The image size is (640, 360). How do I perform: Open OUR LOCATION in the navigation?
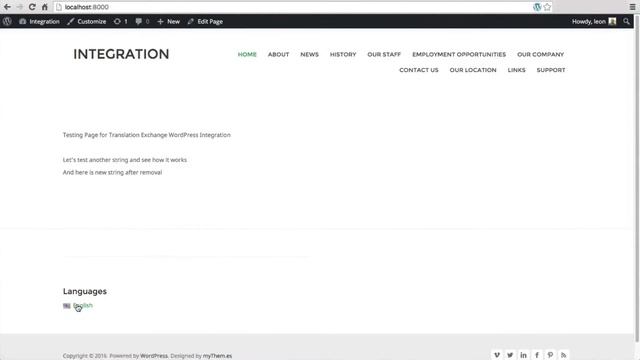[473, 70]
